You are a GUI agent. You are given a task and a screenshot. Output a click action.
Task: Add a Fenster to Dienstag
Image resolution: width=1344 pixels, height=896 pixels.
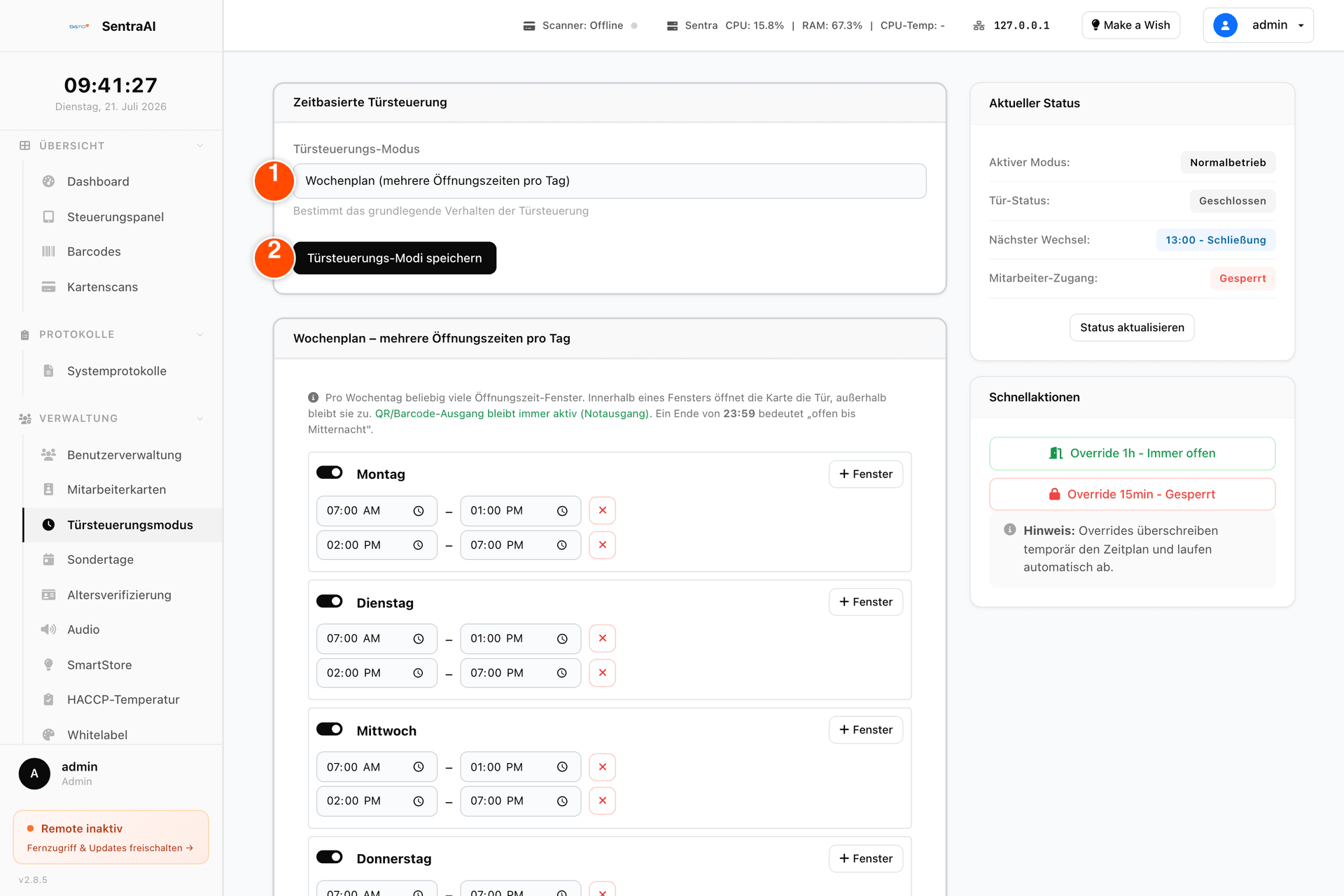pyautogui.click(x=866, y=602)
